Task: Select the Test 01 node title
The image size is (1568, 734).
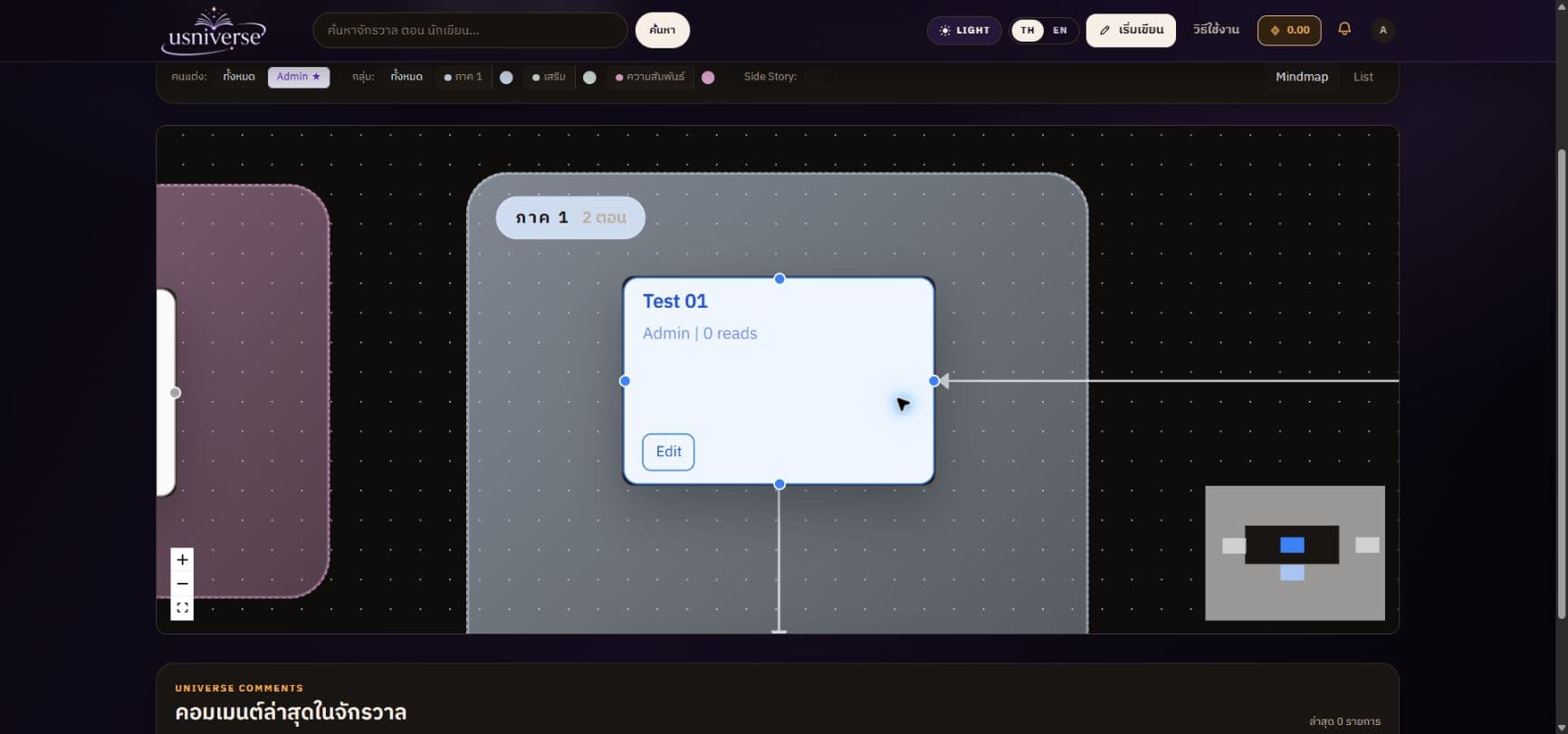Action: [675, 301]
